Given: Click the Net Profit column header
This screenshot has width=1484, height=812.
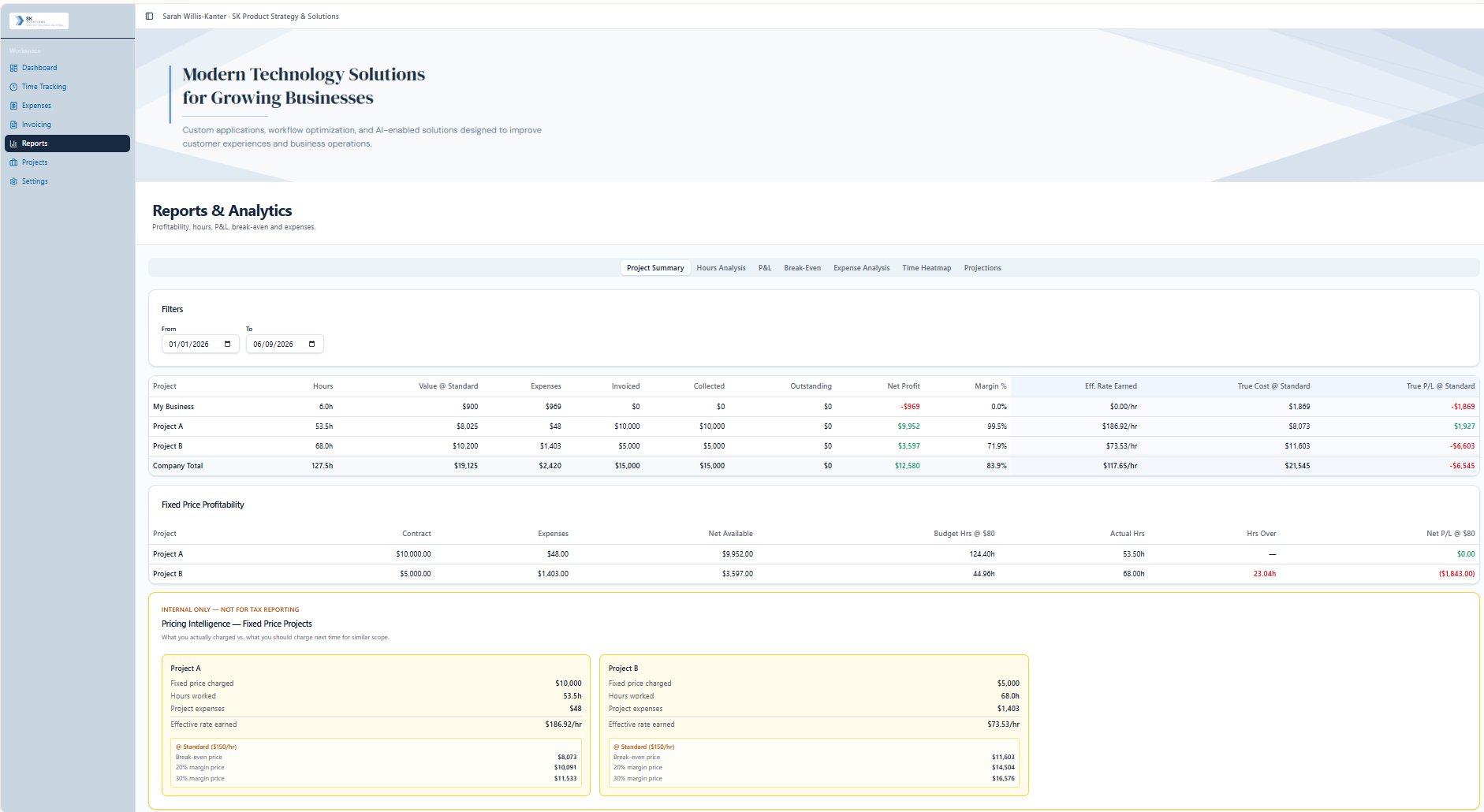Looking at the screenshot, I should tap(903, 386).
